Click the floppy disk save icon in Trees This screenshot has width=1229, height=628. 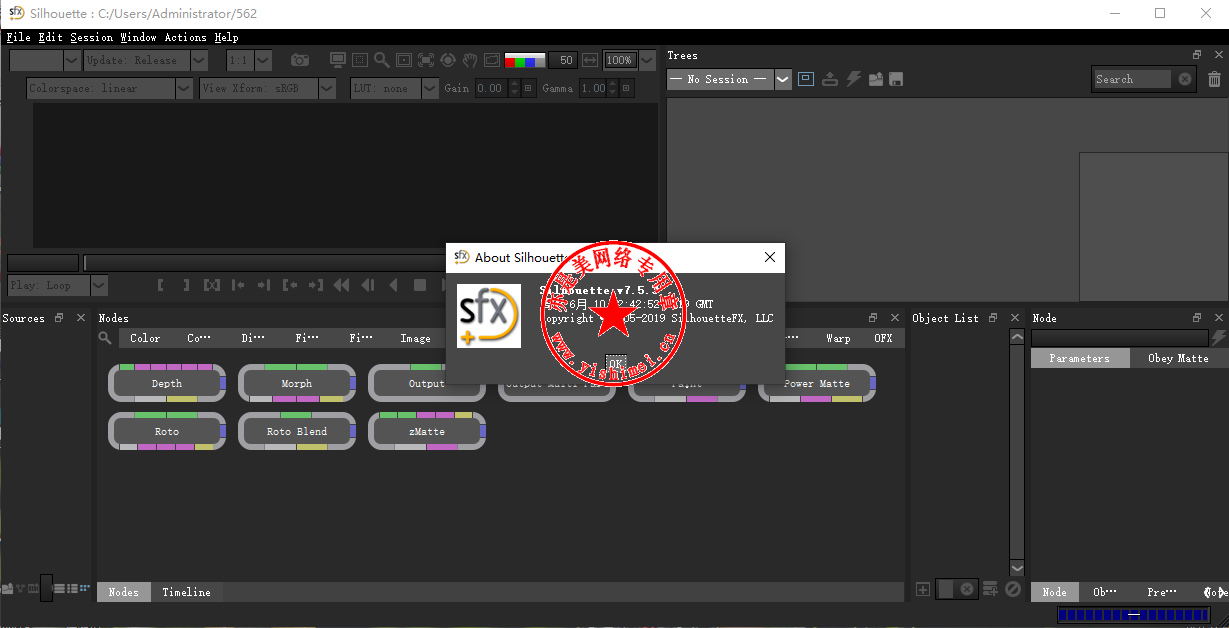pyautogui.click(x=896, y=79)
